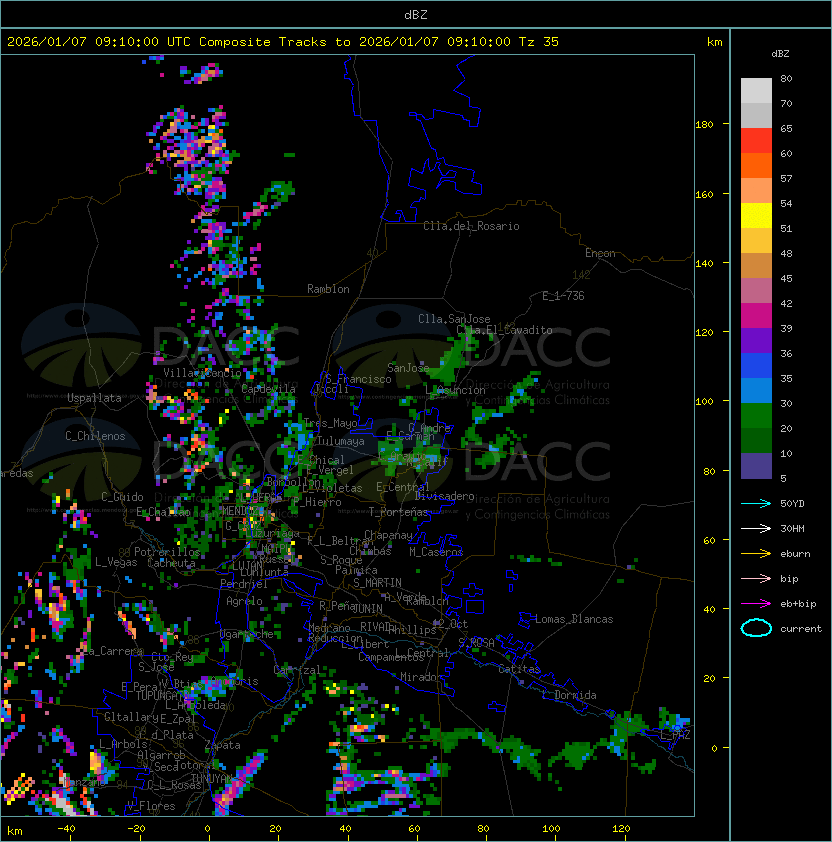Image resolution: width=832 pixels, height=842 pixels.
Task: Select the 'Mirador' map label
Action: [x=422, y=677]
